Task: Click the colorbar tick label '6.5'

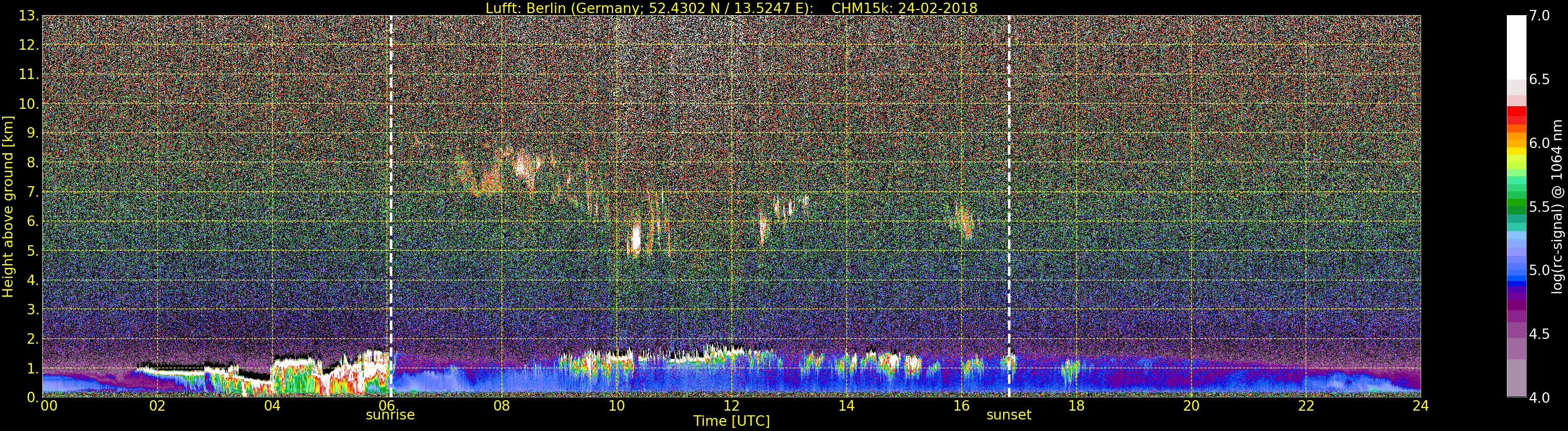Action: (x=1539, y=80)
